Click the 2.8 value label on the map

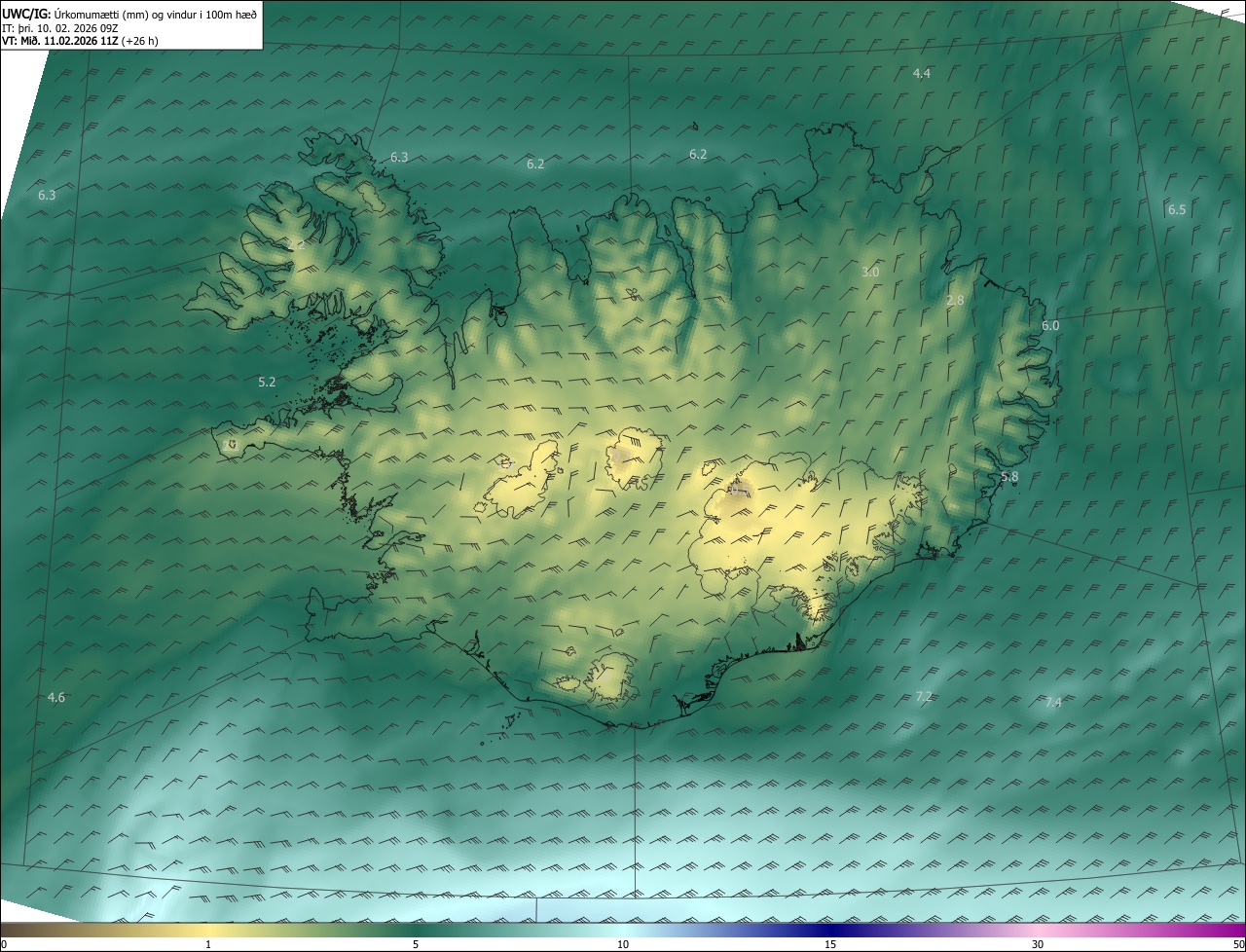click(955, 301)
